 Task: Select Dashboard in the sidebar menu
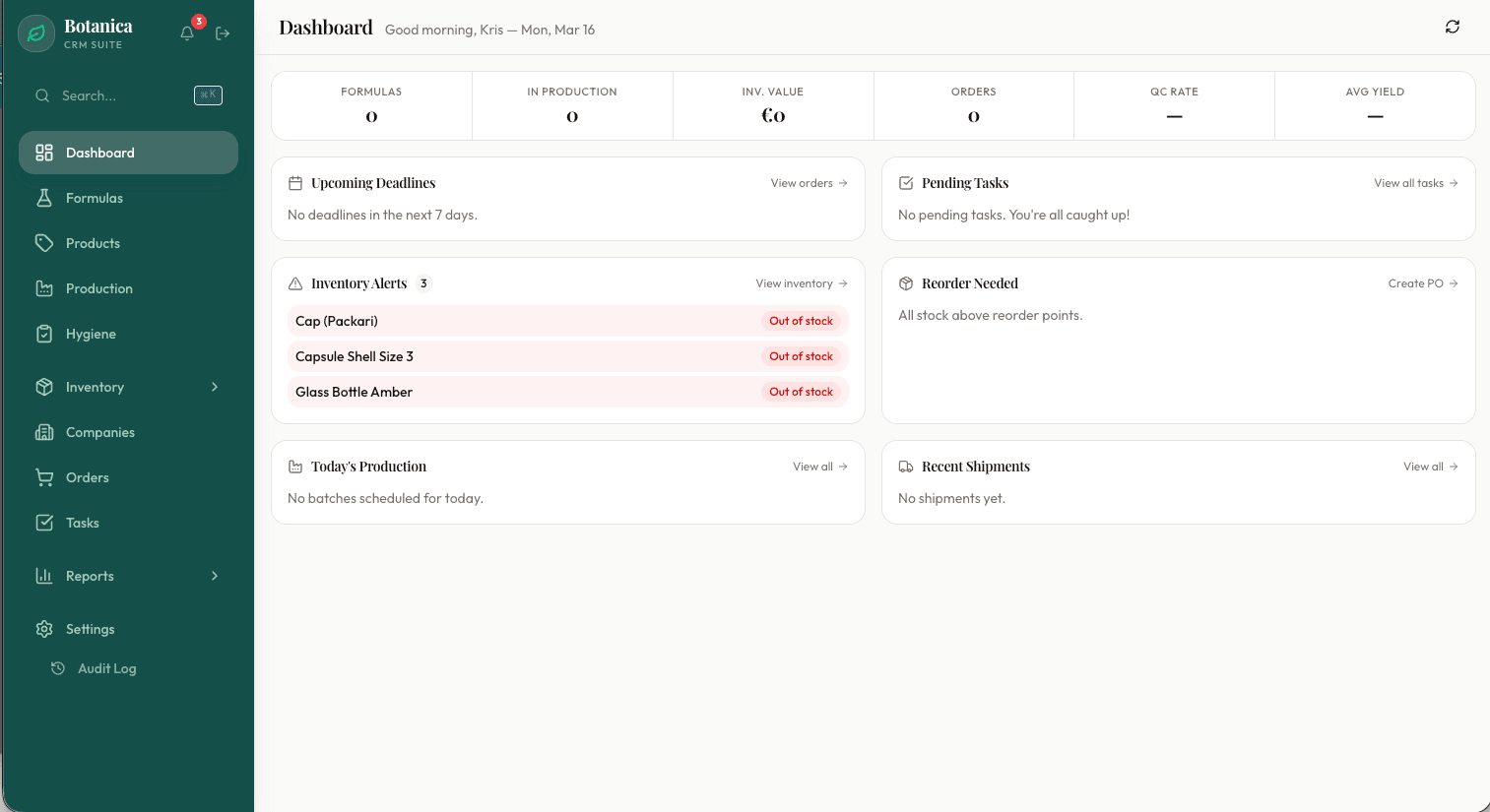(x=99, y=153)
